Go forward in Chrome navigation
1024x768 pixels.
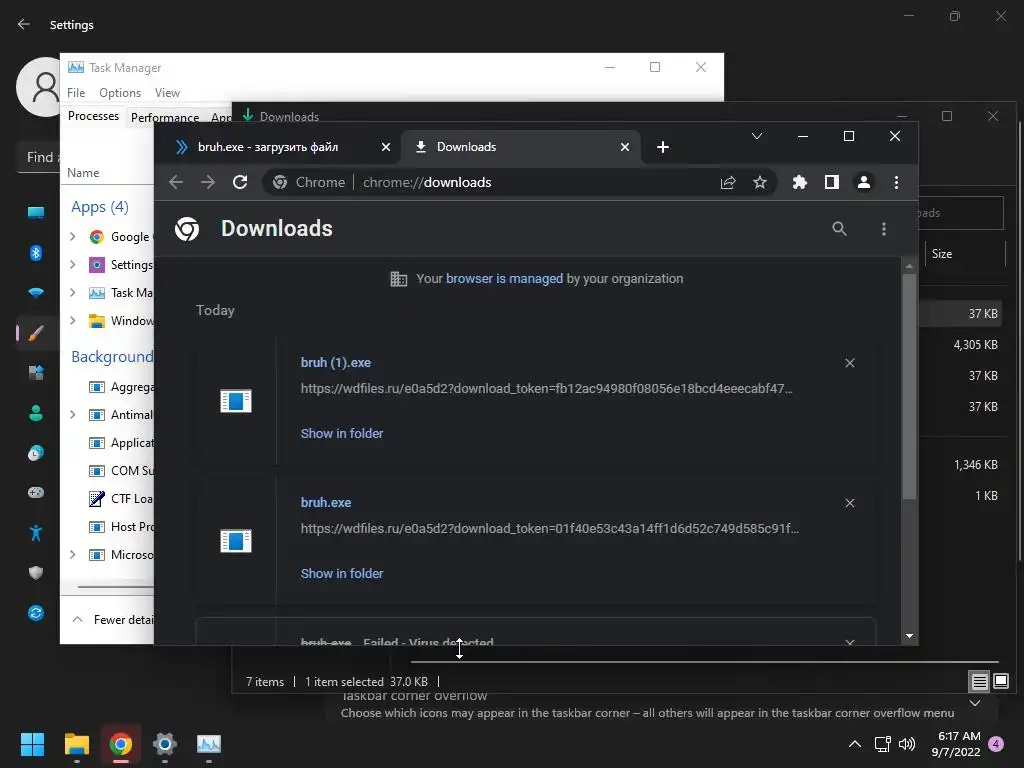pyautogui.click(x=208, y=182)
